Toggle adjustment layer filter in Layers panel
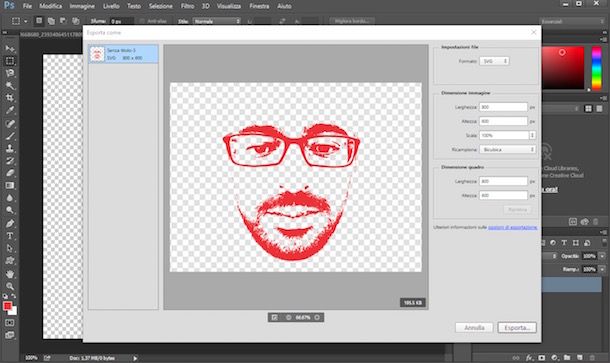 point(553,243)
